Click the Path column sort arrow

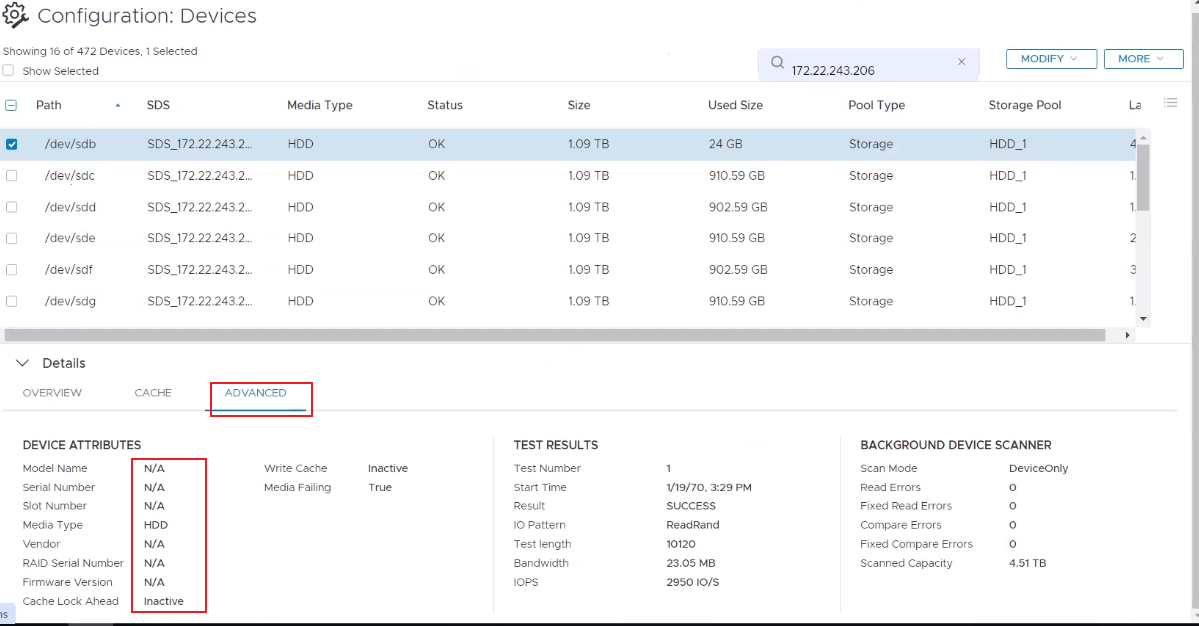point(118,105)
